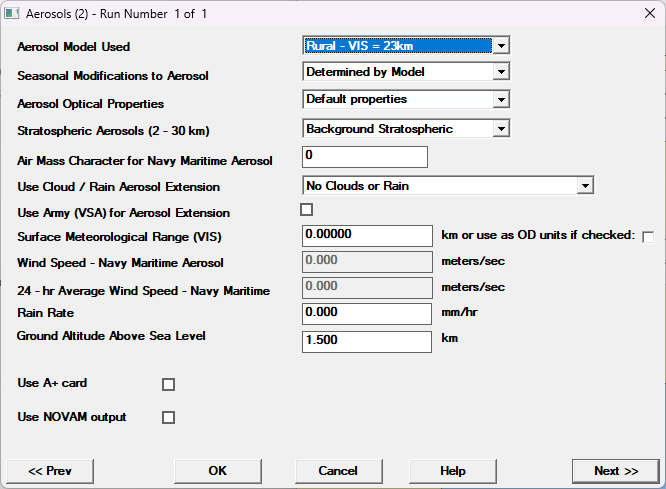Expand the Aerosol Optical Properties dropdown
The height and width of the screenshot is (489, 666).
click(x=501, y=100)
